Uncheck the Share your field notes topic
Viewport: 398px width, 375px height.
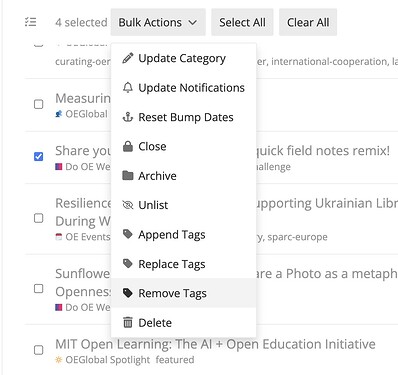click(39, 156)
